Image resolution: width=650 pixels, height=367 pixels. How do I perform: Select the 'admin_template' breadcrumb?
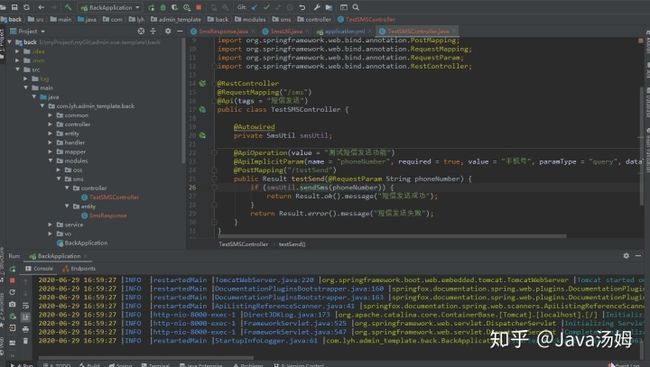click(x=176, y=19)
